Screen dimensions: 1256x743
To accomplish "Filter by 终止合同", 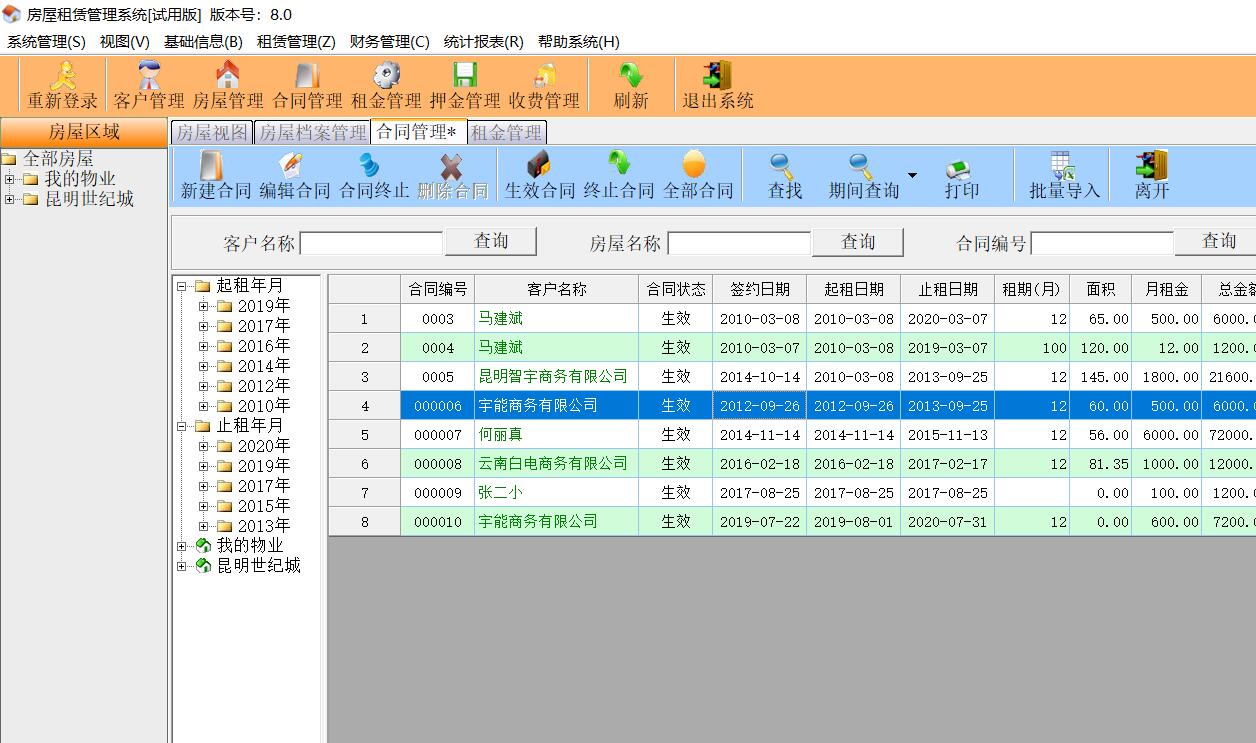I will 619,175.
